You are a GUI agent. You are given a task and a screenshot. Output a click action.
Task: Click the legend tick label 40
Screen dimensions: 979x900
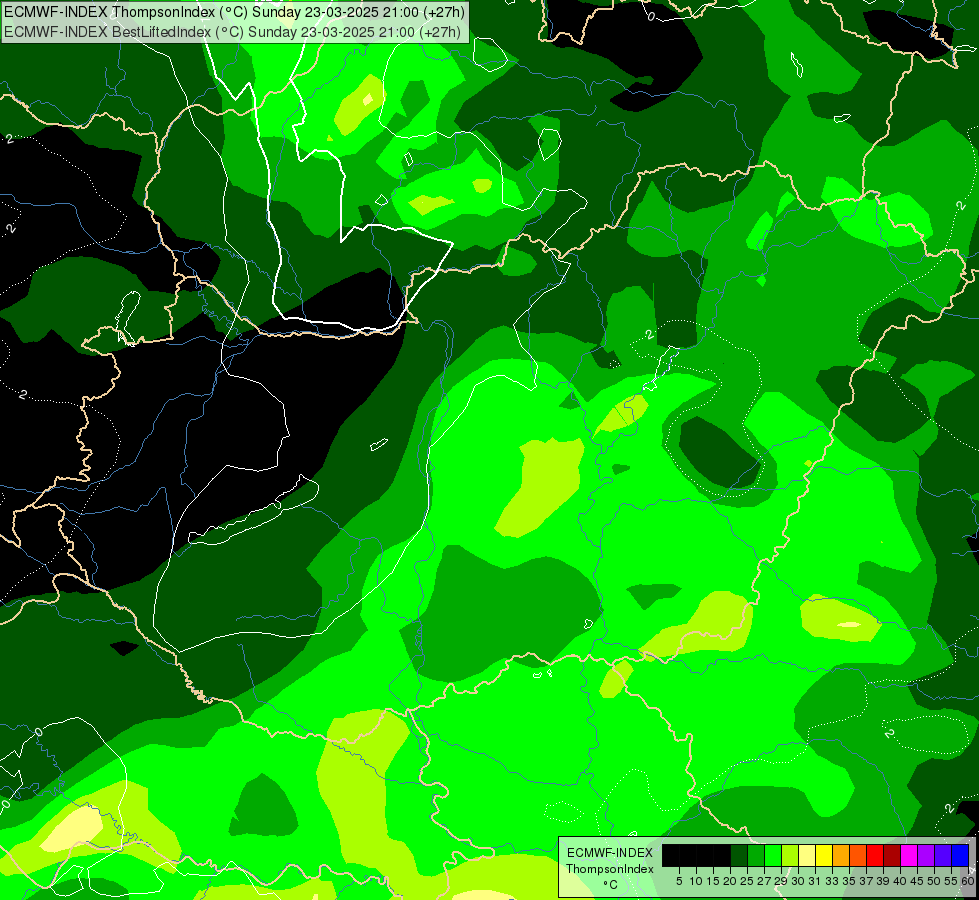click(900, 881)
